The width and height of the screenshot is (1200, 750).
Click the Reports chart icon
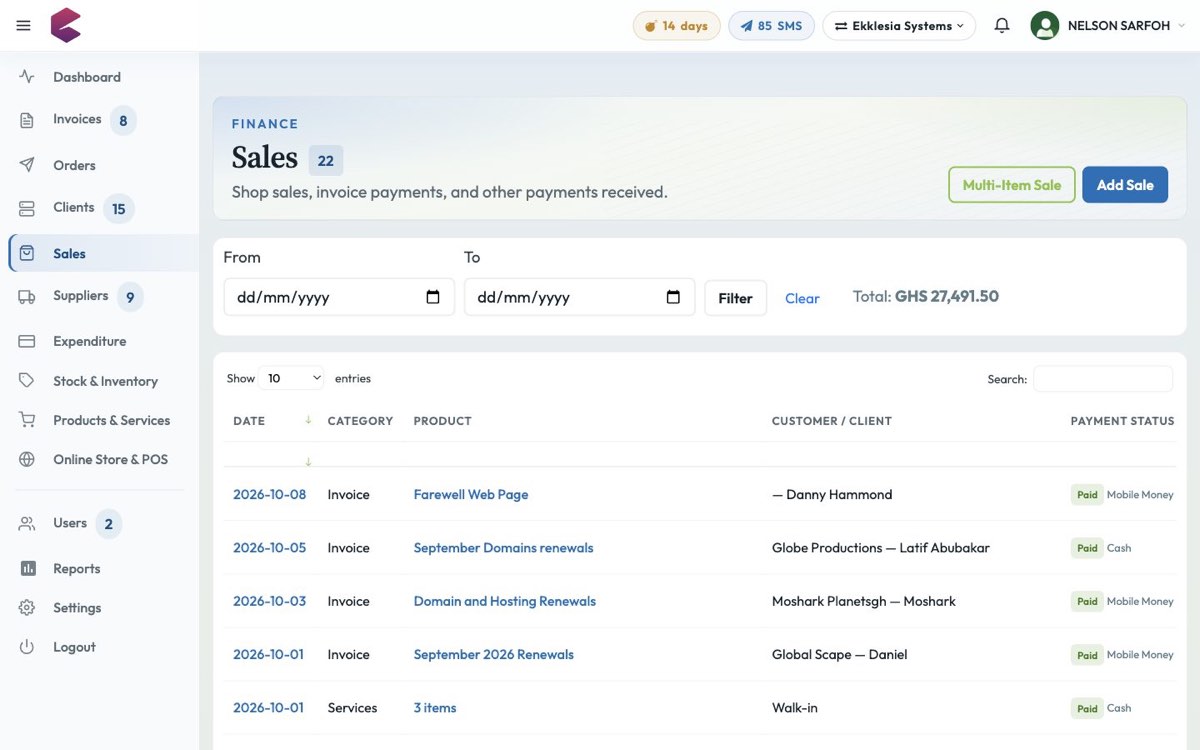27,568
